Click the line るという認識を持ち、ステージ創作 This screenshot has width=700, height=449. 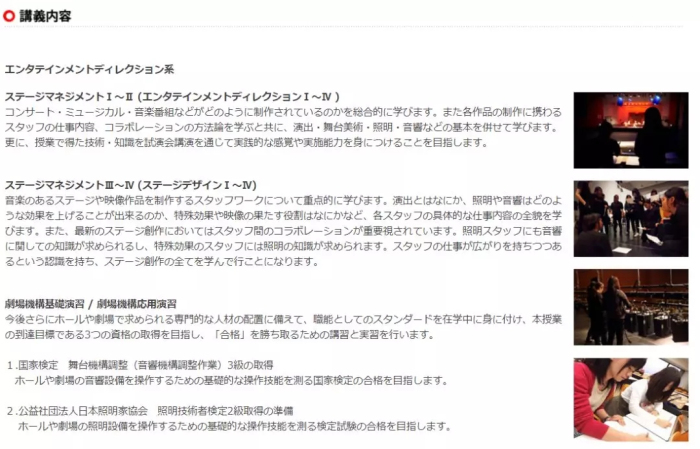[x=162, y=261]
